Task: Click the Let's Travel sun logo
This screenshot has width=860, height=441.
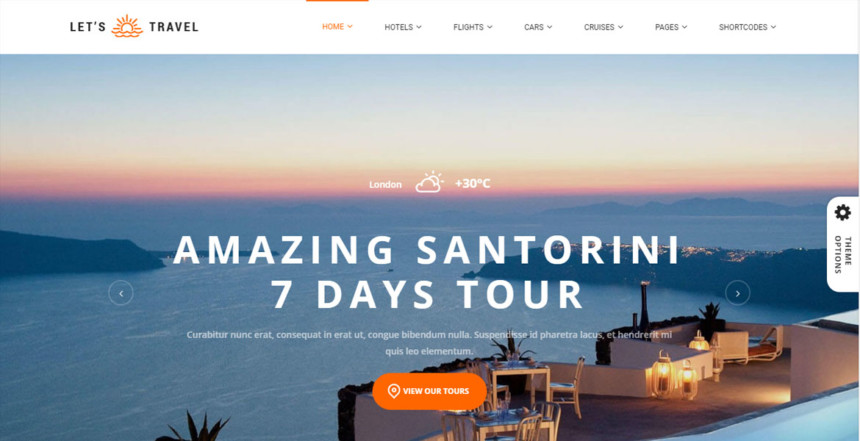Action: (127, 26)
